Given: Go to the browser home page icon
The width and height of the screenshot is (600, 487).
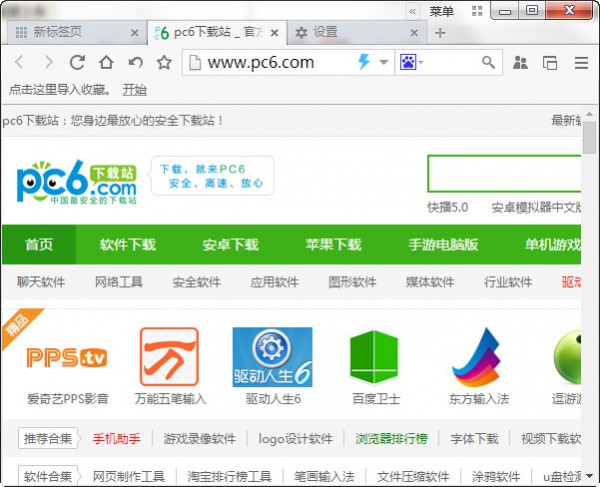Looking at the screenshot, I should pyautogui.click(x=106, y=62).
